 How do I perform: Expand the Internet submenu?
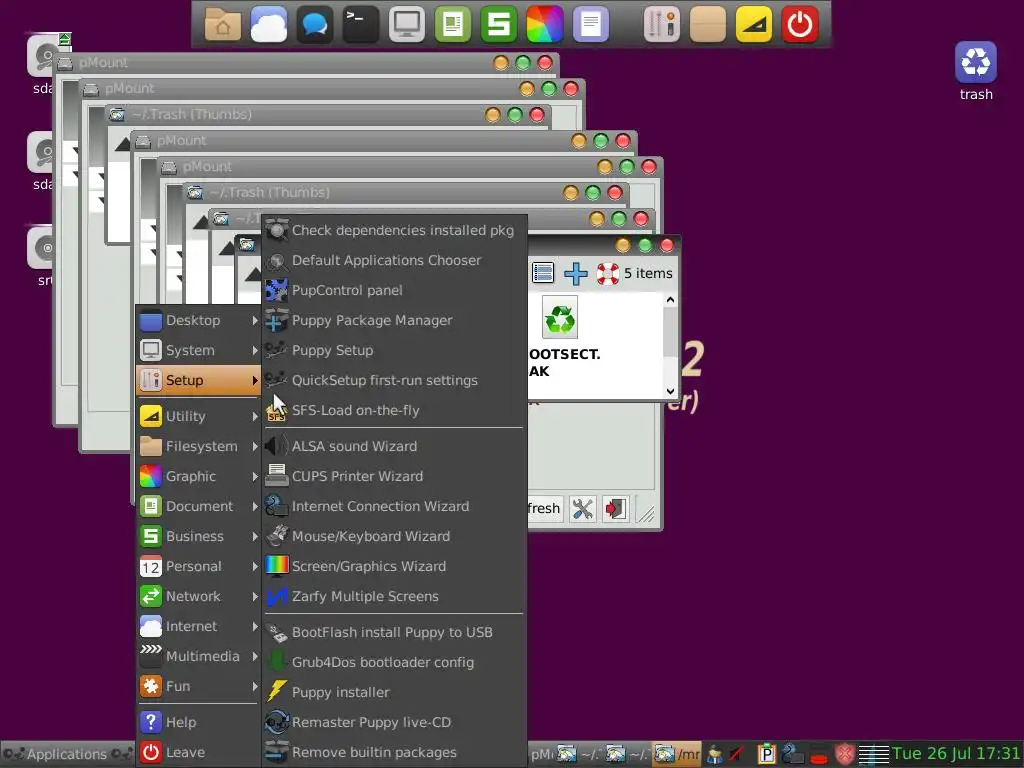tap(199, 626)
